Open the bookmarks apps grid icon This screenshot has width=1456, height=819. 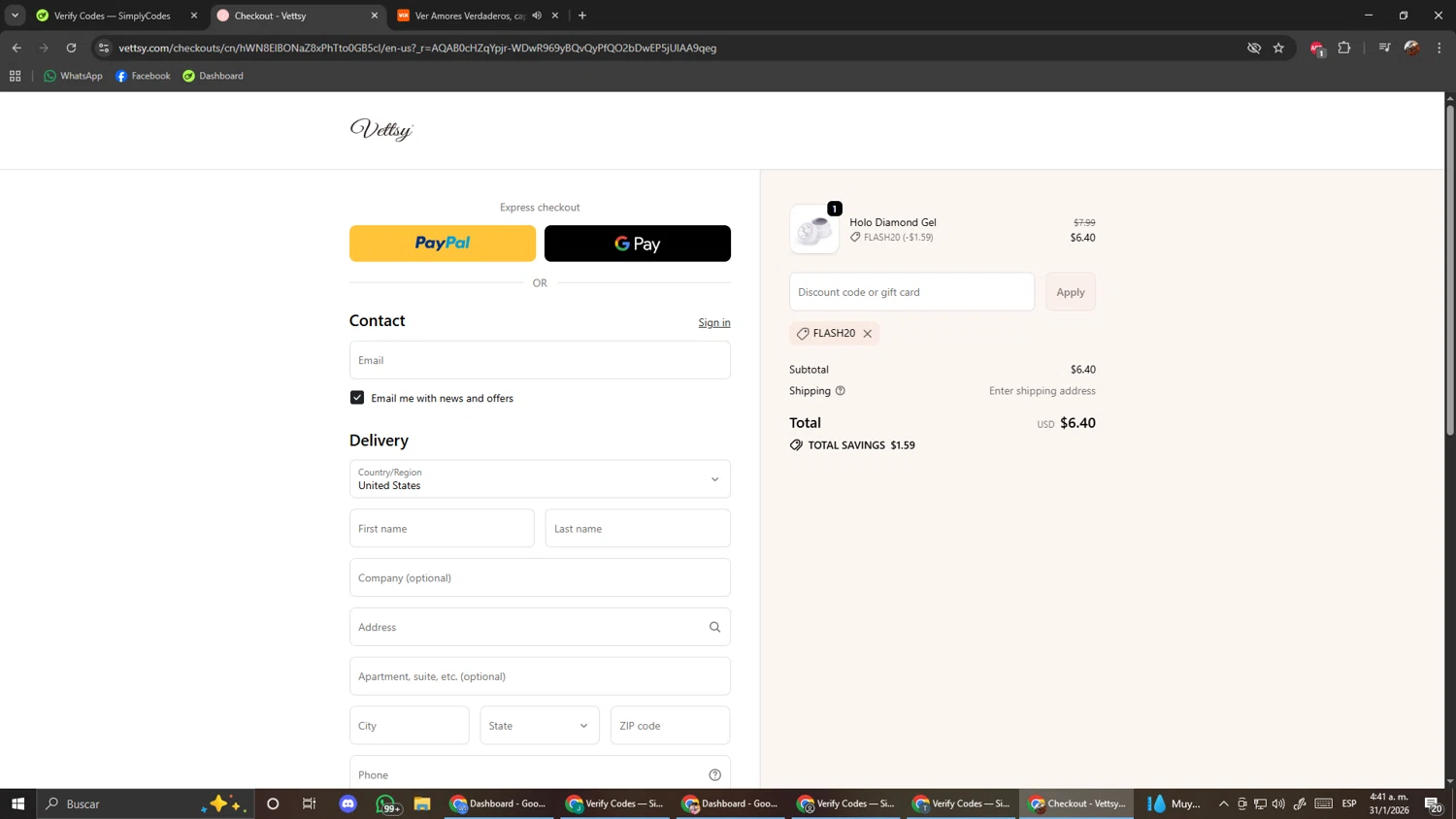click(16, 76)
